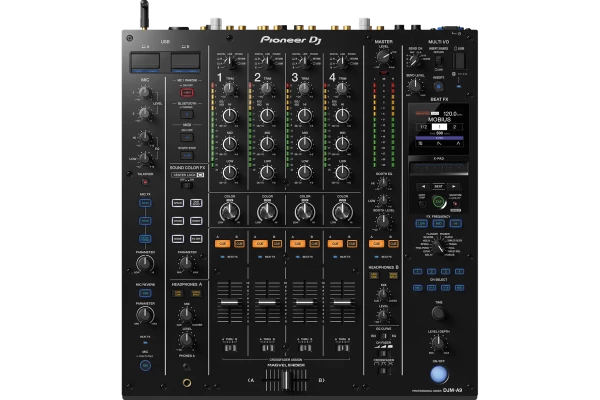Click the channel 3 fader cap
Viewport: 600px width, 400px height.
coord(305,302)
